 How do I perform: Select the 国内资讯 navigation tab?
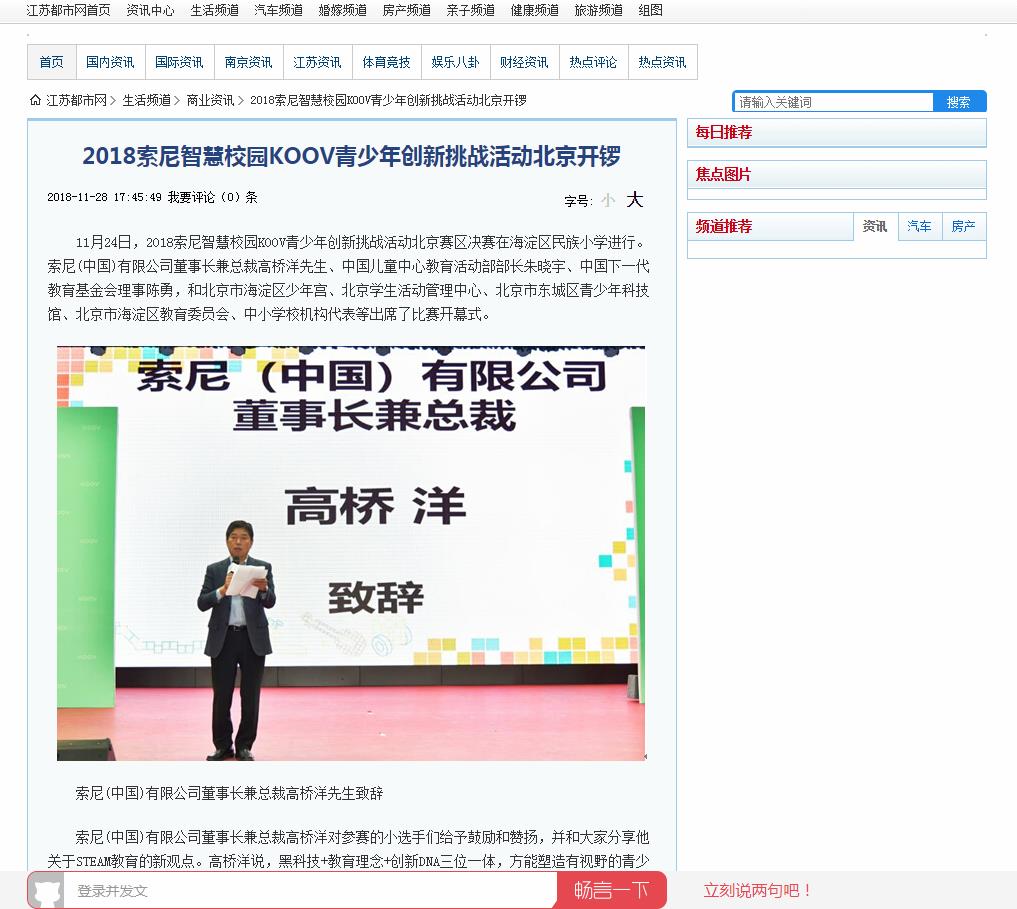coord(111,62)
